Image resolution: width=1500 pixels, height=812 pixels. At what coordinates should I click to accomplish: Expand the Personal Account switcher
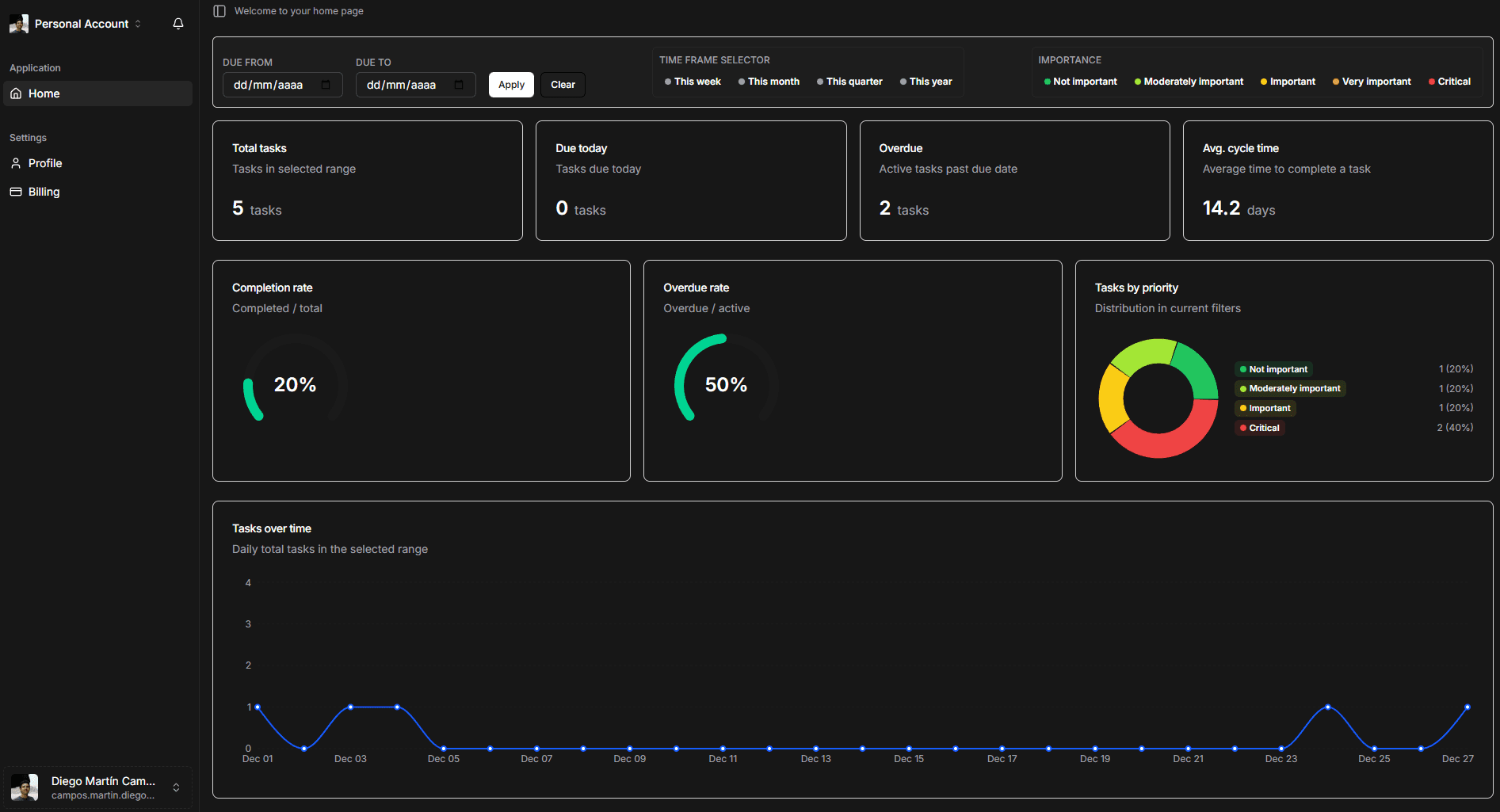coord(138,24)
